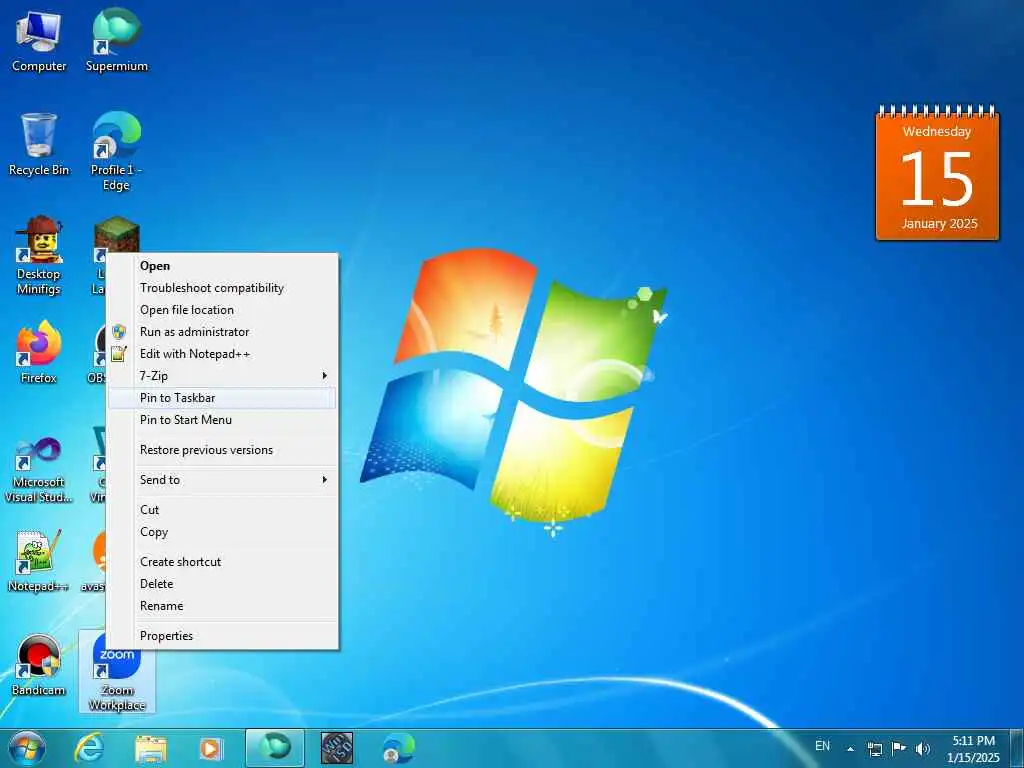Open the network tray icon
Viewport: 1024px width, 768px height.
(874, 748)
